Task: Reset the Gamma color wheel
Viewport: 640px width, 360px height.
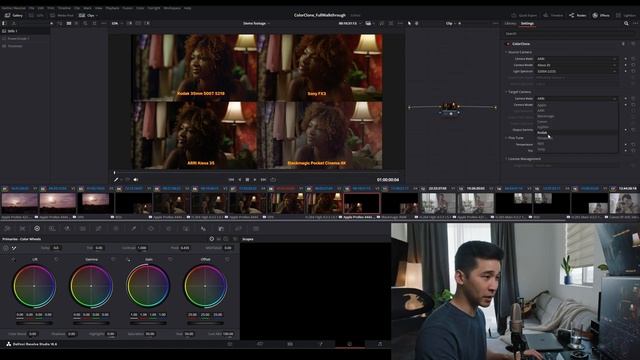Action: pyautogui.click(x=113, y=259)
